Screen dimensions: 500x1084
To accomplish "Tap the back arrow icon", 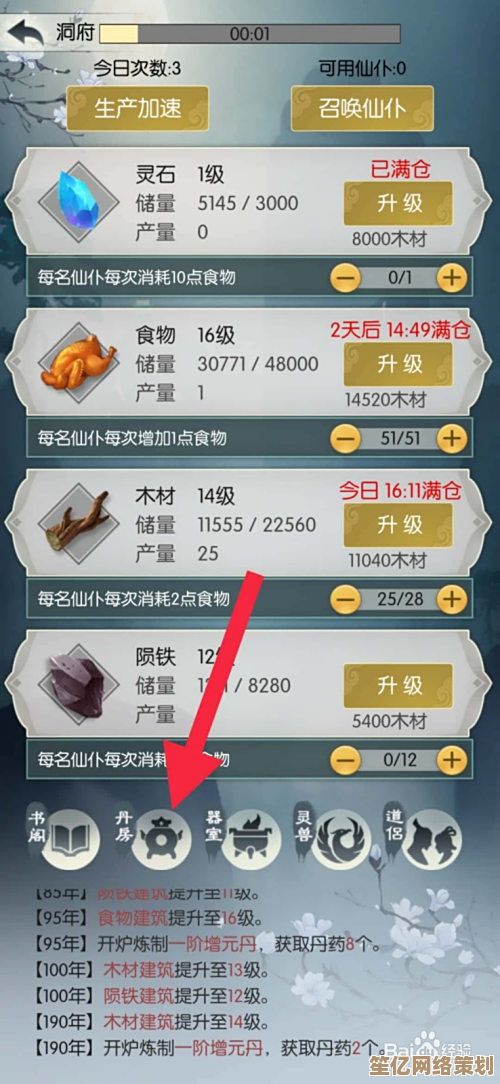I will (x=26, y=32).
